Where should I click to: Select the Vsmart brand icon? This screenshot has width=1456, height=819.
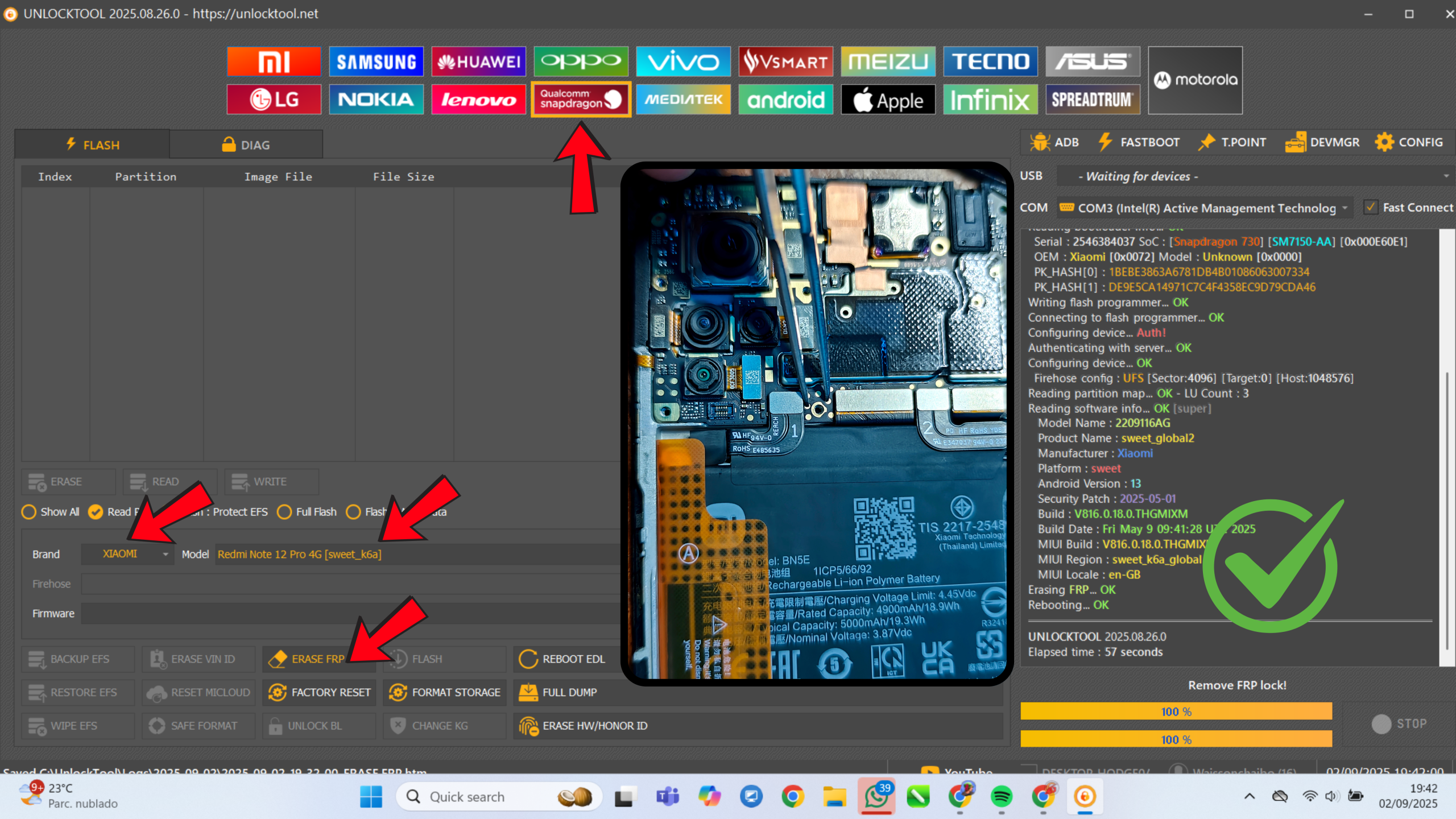(785, 61)
